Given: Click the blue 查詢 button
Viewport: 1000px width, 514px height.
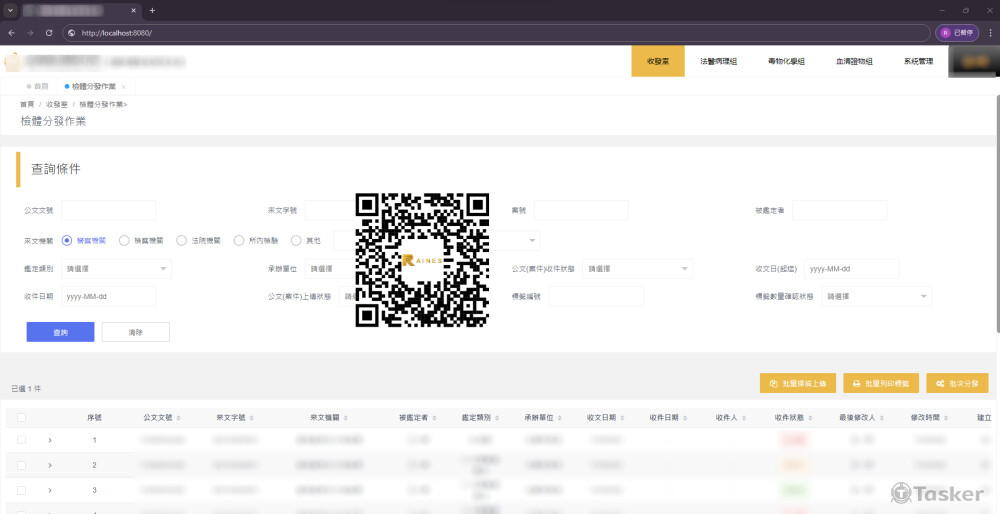Looking at the screenshot, I should (x=60, y=332).
